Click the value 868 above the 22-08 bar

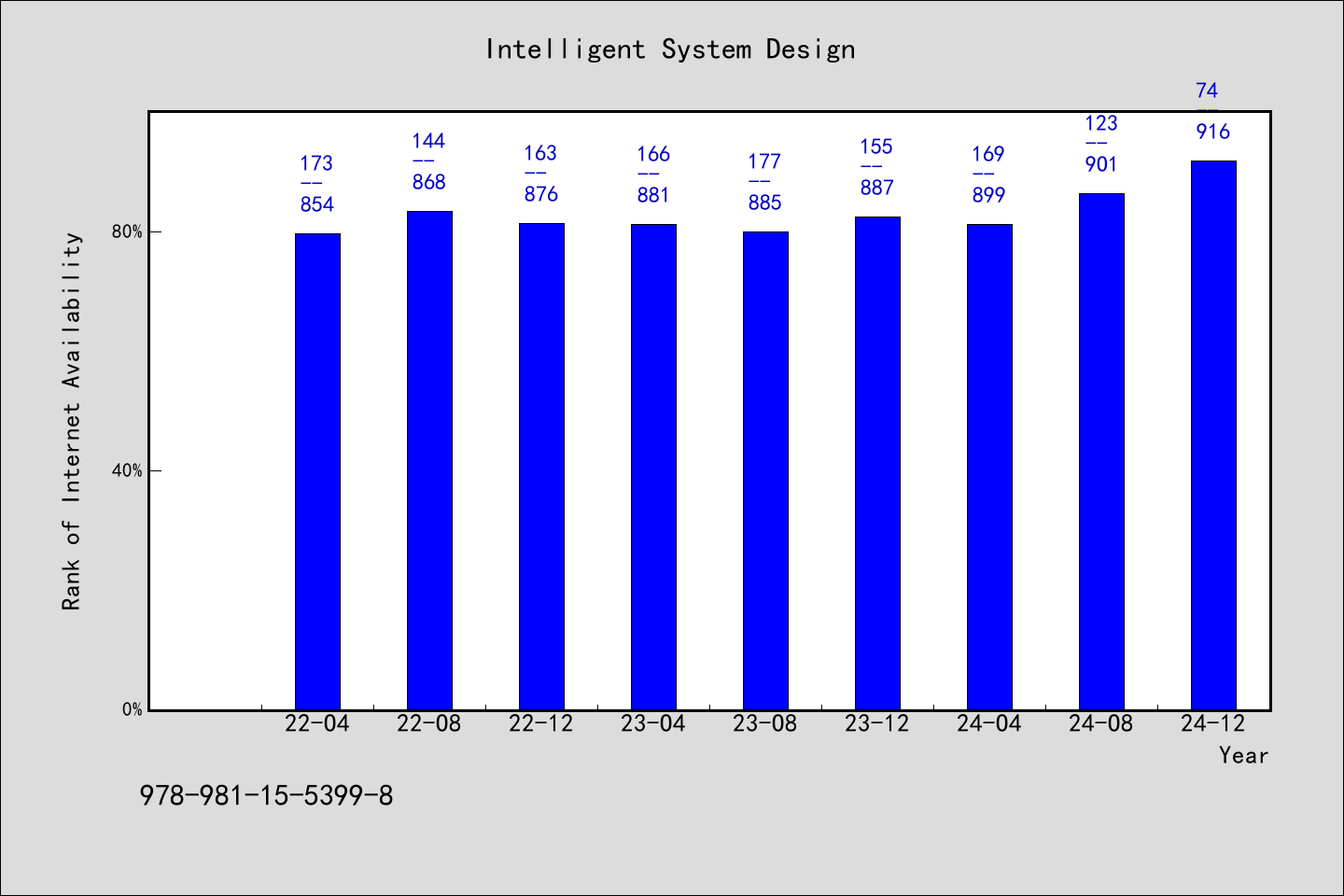[429, 182]
